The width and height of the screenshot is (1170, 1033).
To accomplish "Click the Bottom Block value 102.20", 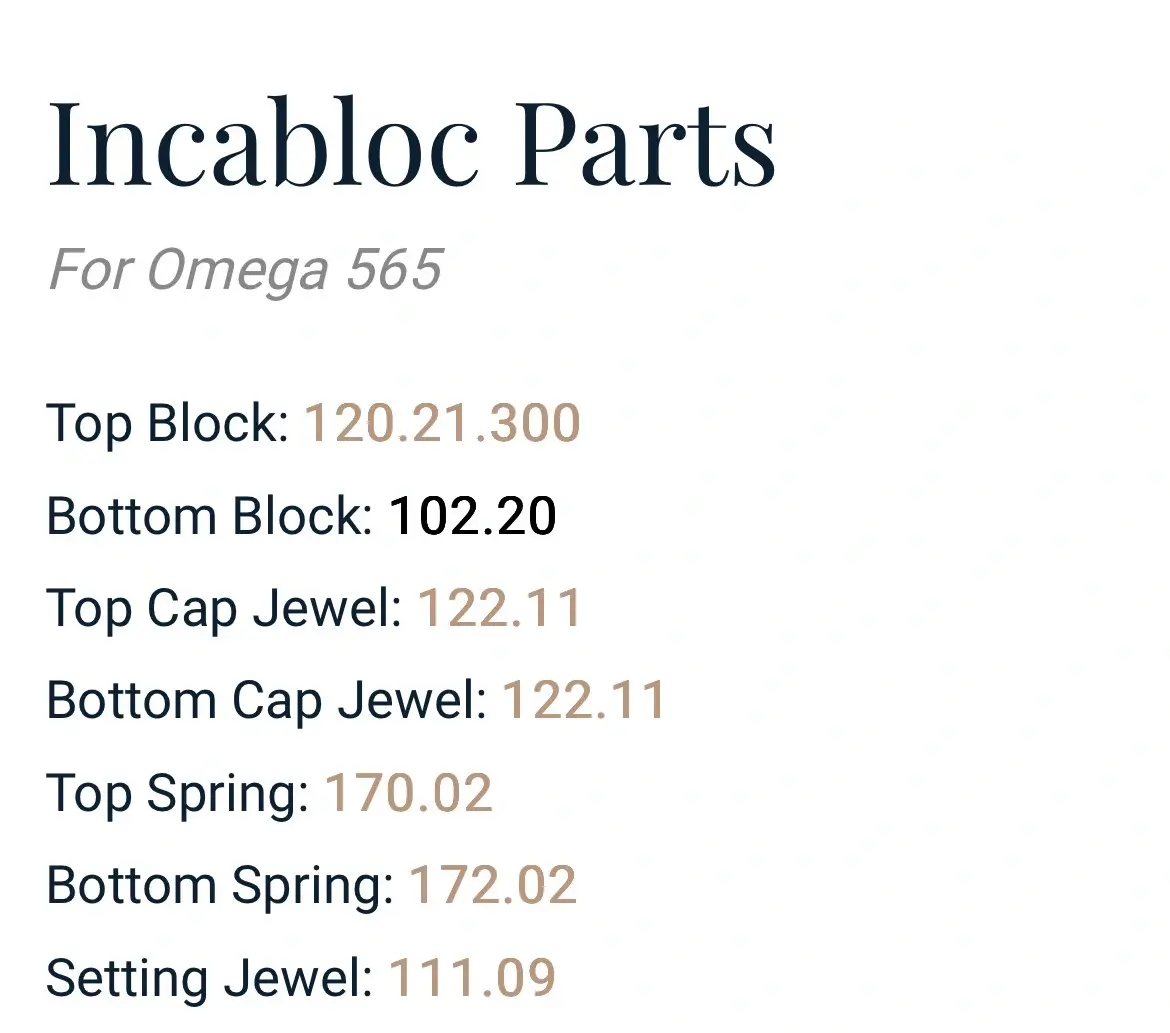I will pos(472,516).
